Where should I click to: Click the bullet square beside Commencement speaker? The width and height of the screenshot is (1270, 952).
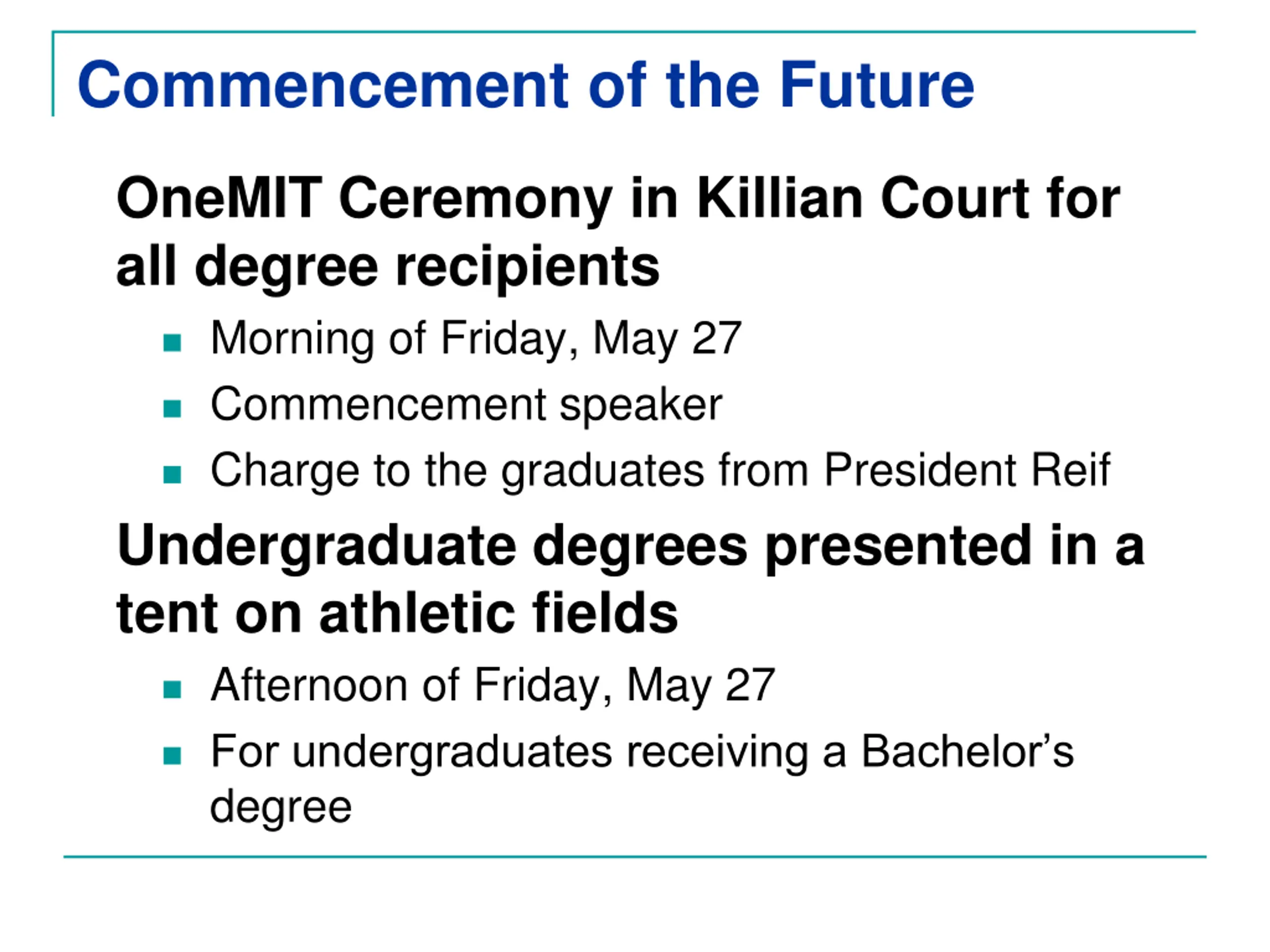172,409
